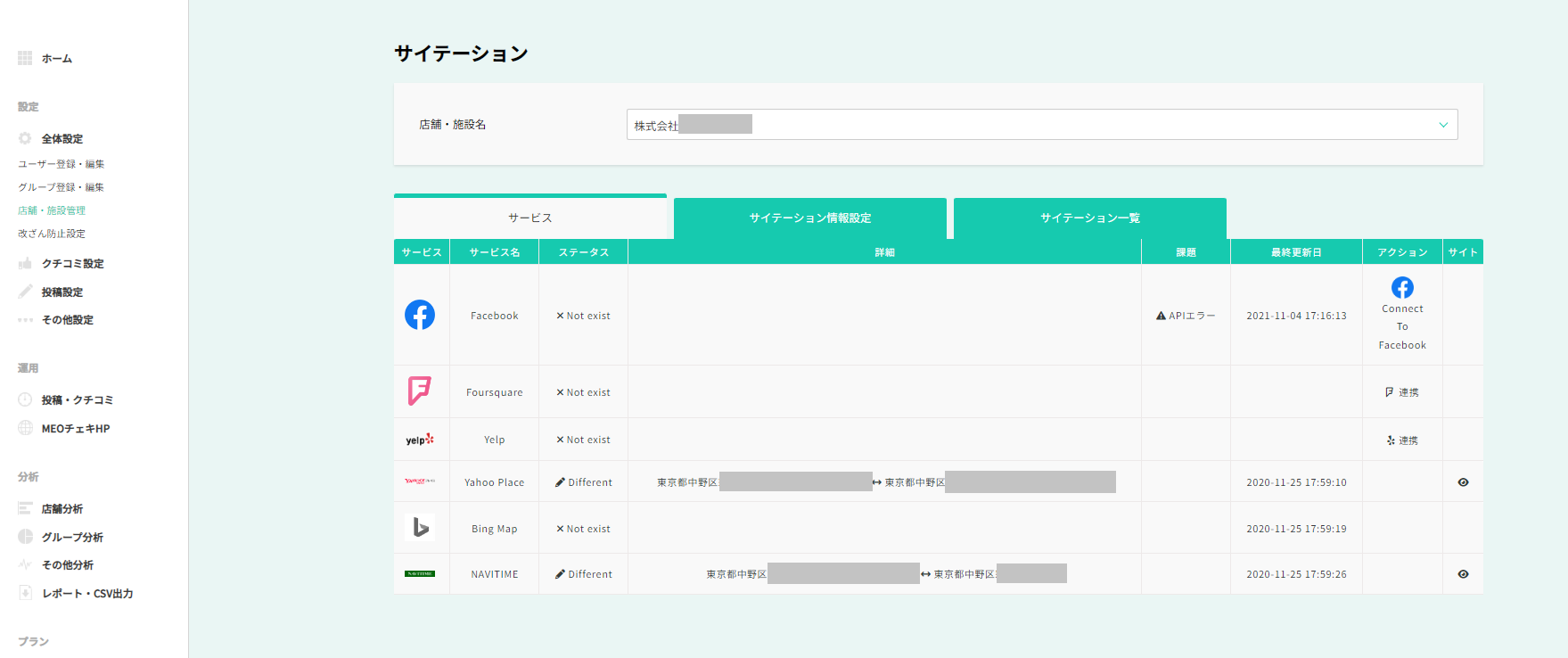Switch to the サイテーション一覧 tab
Viewport: 1568px width, 658px height.
(1089, 218)
